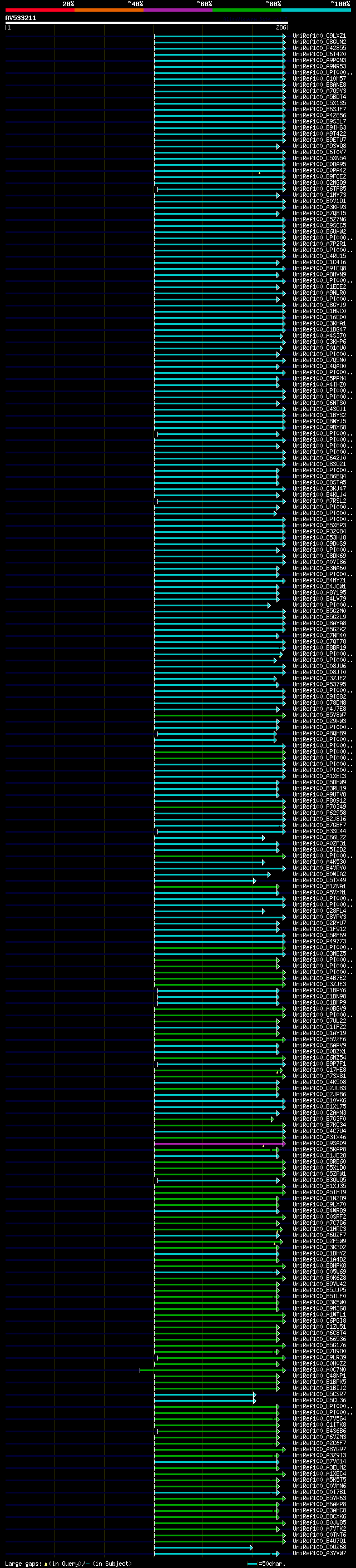Viewport: 356px width, 1568px height.
Task: Open the UniRef100_Q5TX49 entry
Action: [319, 881]
